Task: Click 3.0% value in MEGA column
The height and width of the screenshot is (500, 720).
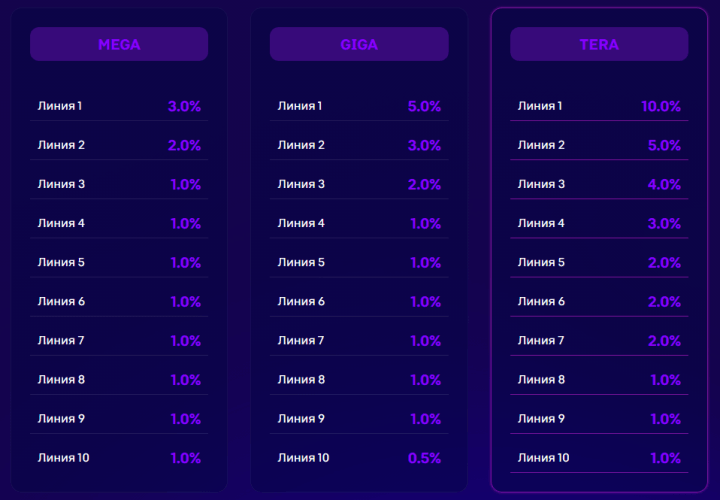Action: [185, 106]
